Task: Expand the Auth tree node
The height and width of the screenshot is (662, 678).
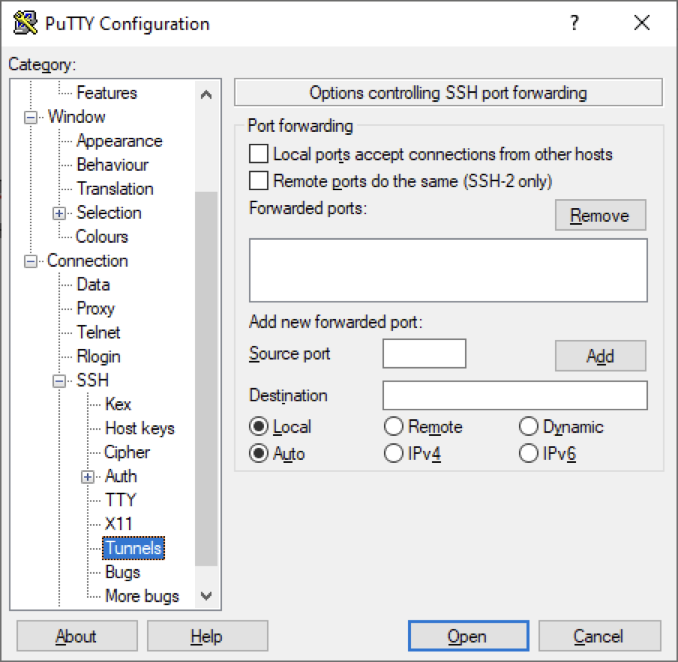Action: click(x=88, y=477)
